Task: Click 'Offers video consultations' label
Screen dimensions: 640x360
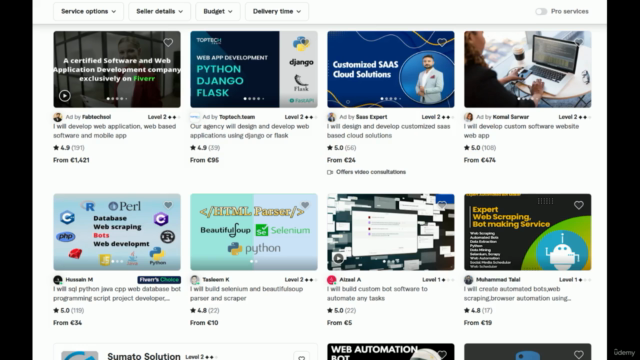Action: pyautogui.click(x=371, y=172)
